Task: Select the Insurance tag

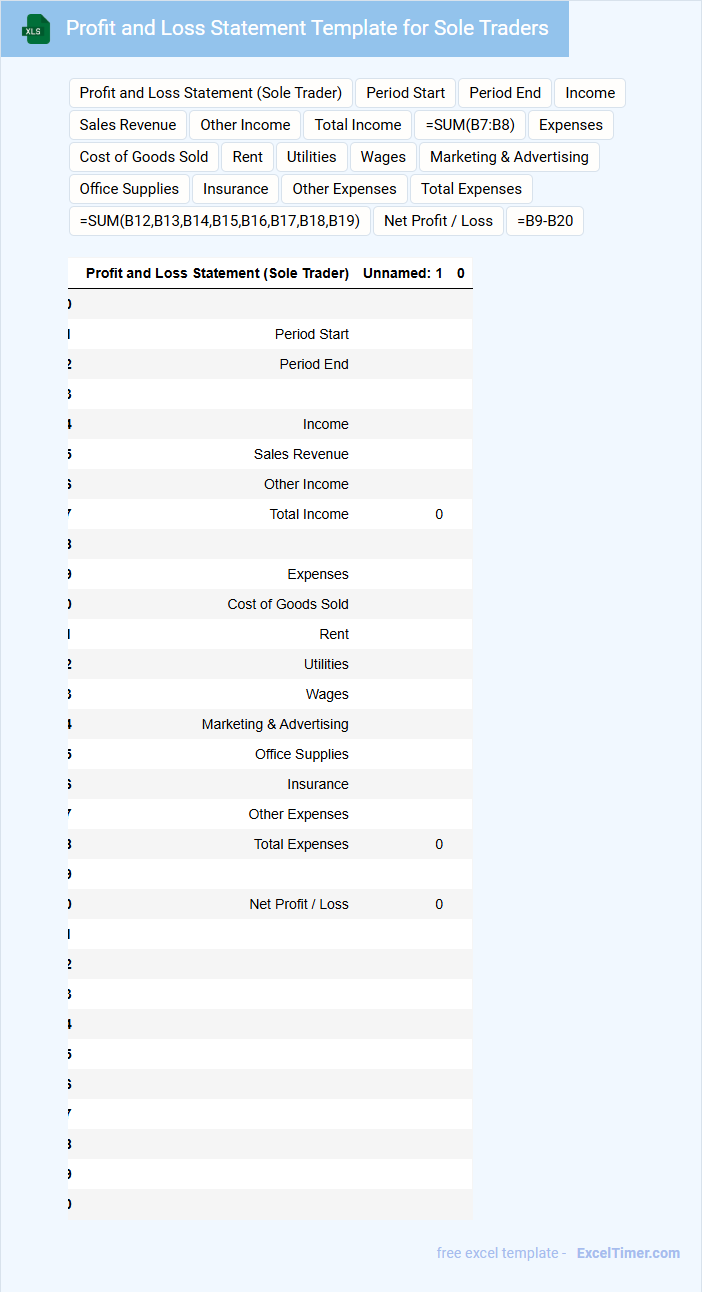Action: point(235,189)
